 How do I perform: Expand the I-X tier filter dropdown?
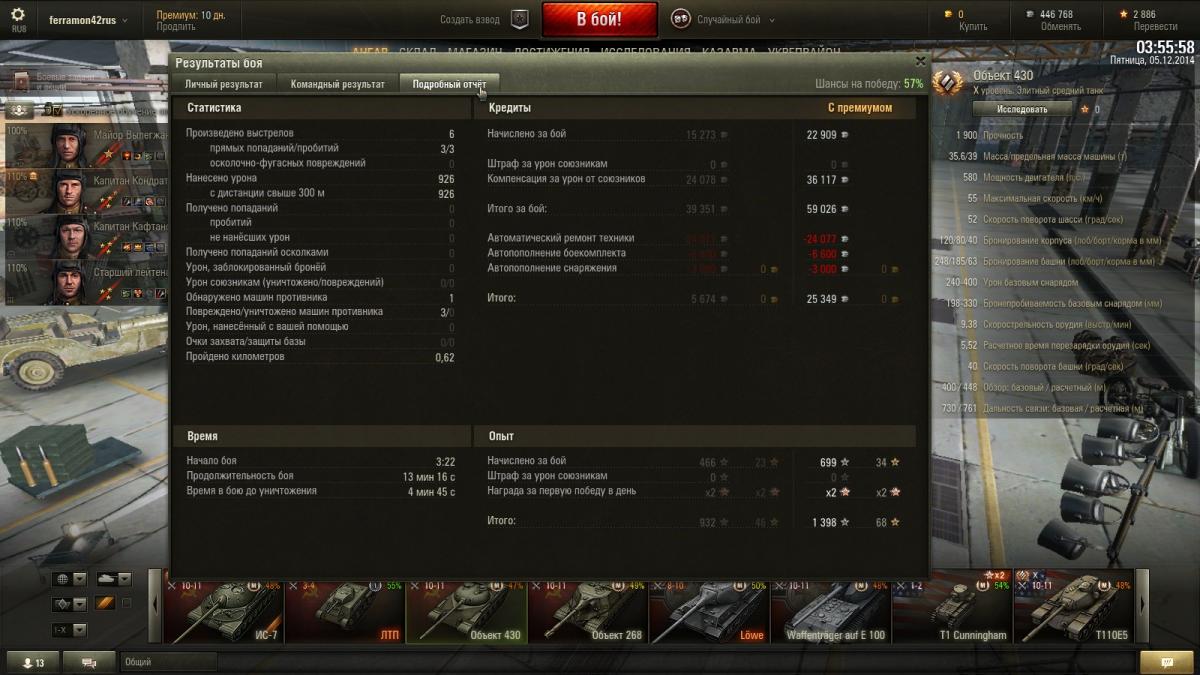pos(69,630)
